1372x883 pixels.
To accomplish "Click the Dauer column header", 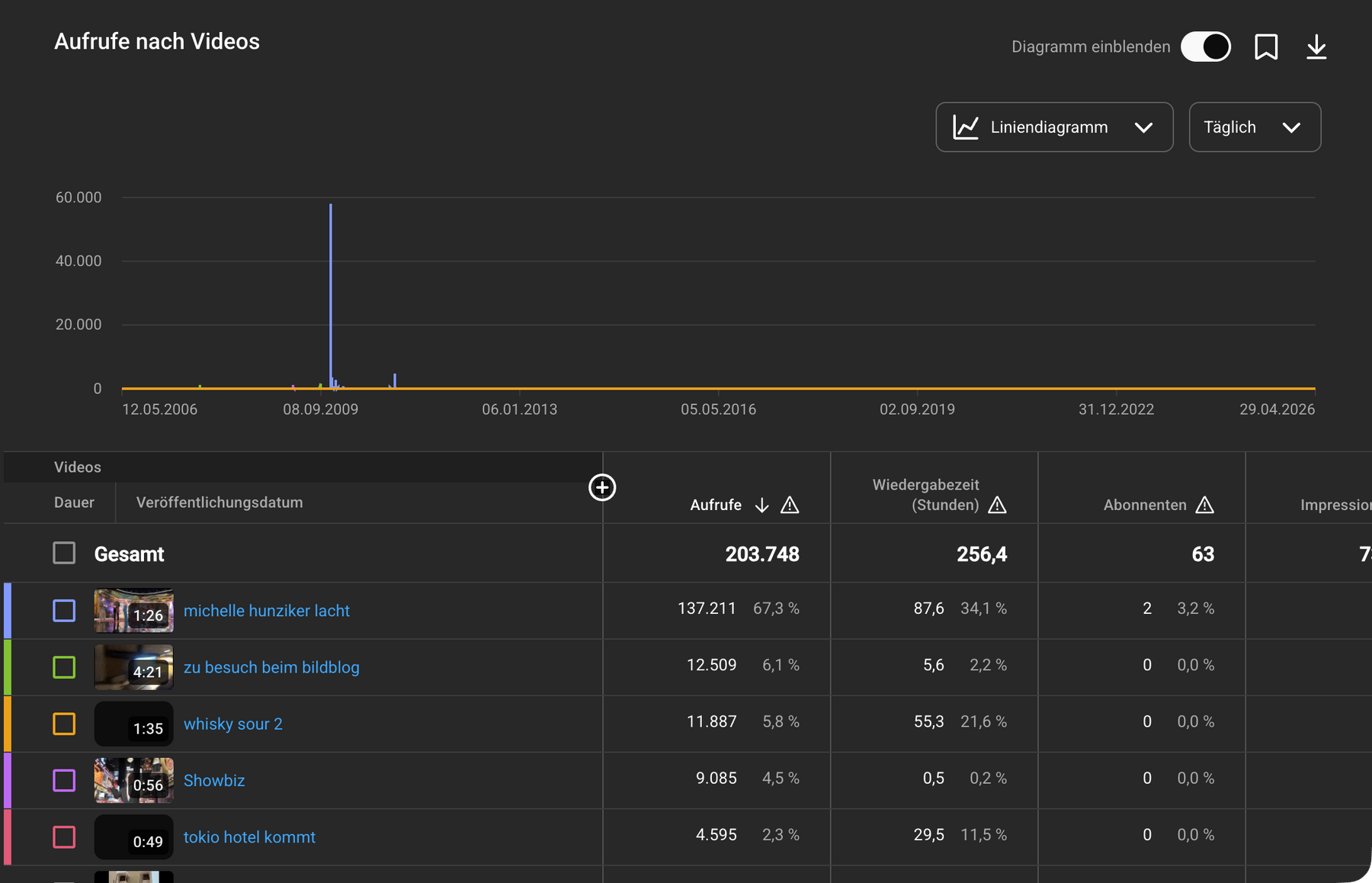I will (x=74, y=503).
